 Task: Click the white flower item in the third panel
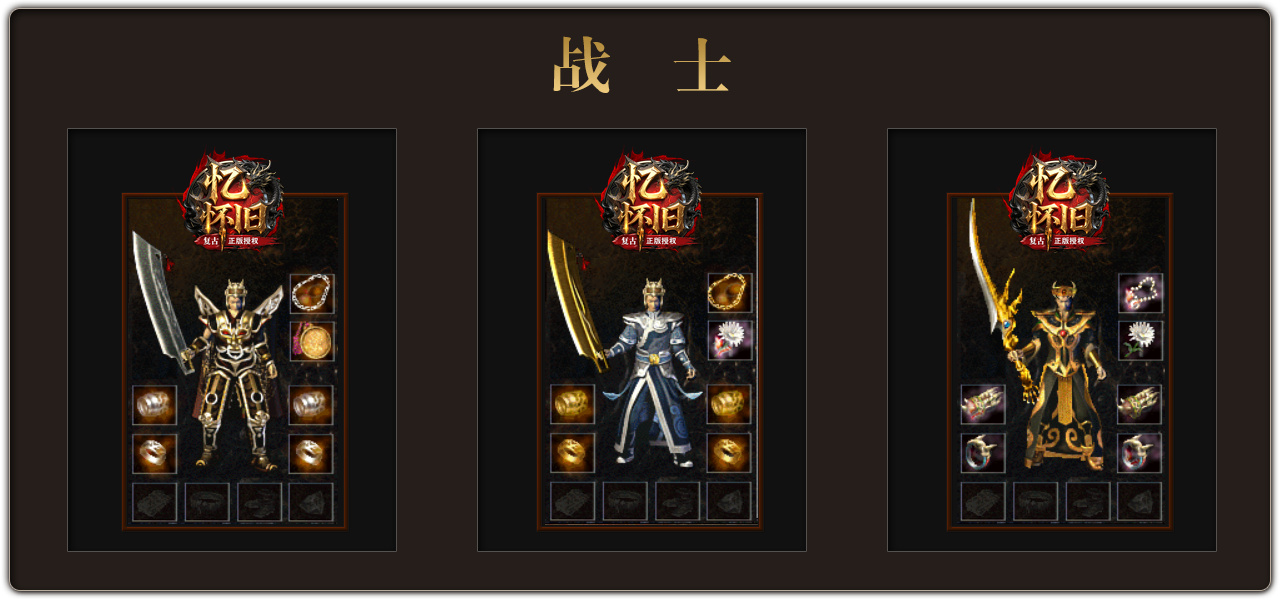click(1140, 341)
